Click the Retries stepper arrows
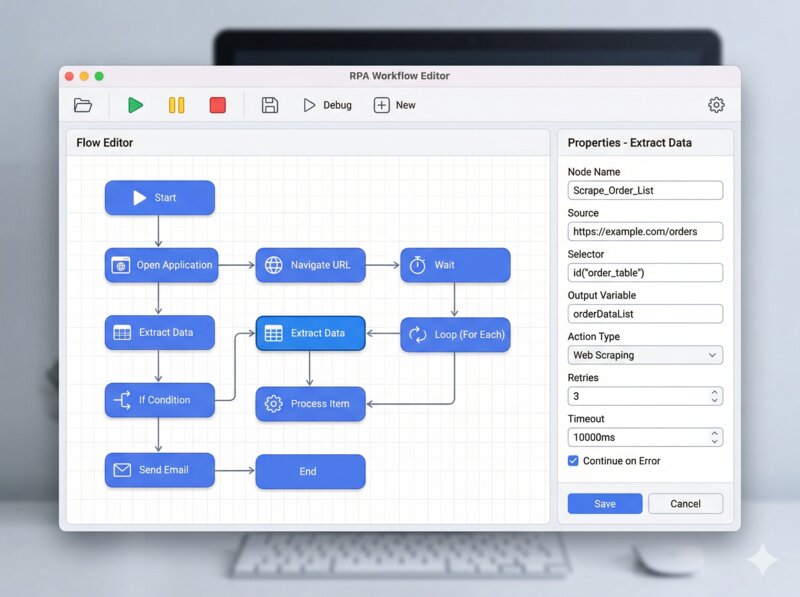The image size is (800, 597). coord(714,396)
